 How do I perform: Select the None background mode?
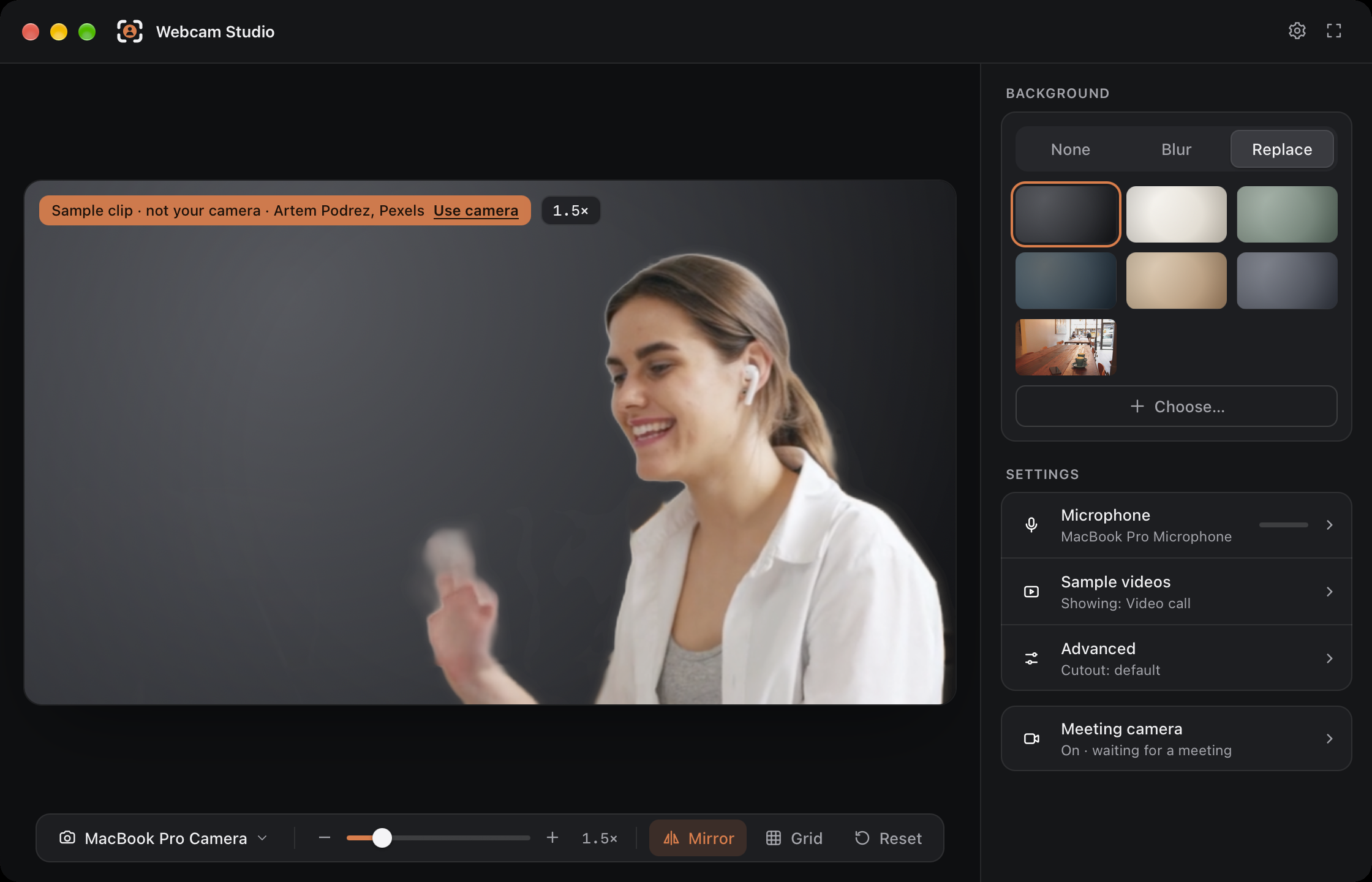(x=1070, y=149)
